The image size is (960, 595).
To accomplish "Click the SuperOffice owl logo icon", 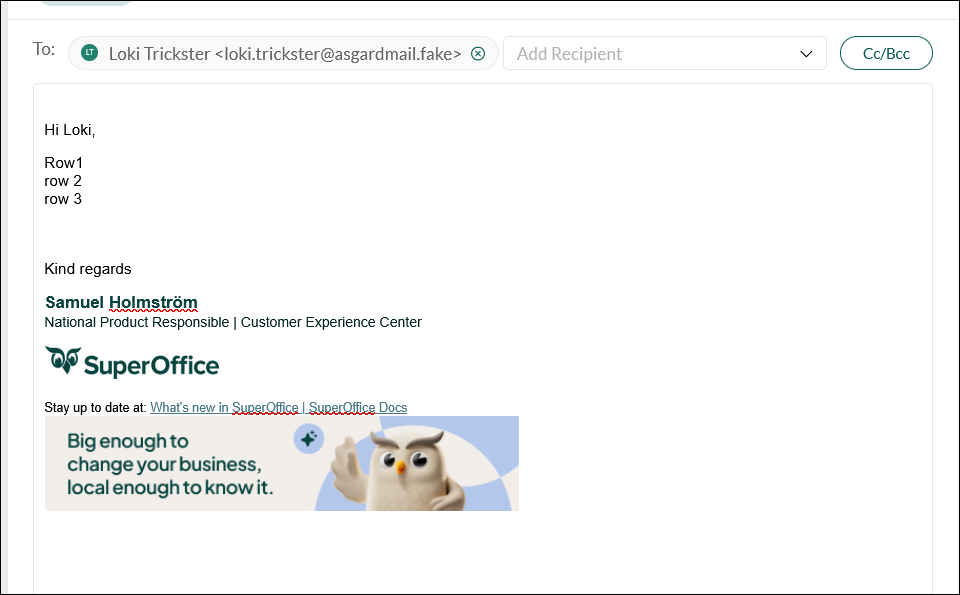I will pos(61,362).
